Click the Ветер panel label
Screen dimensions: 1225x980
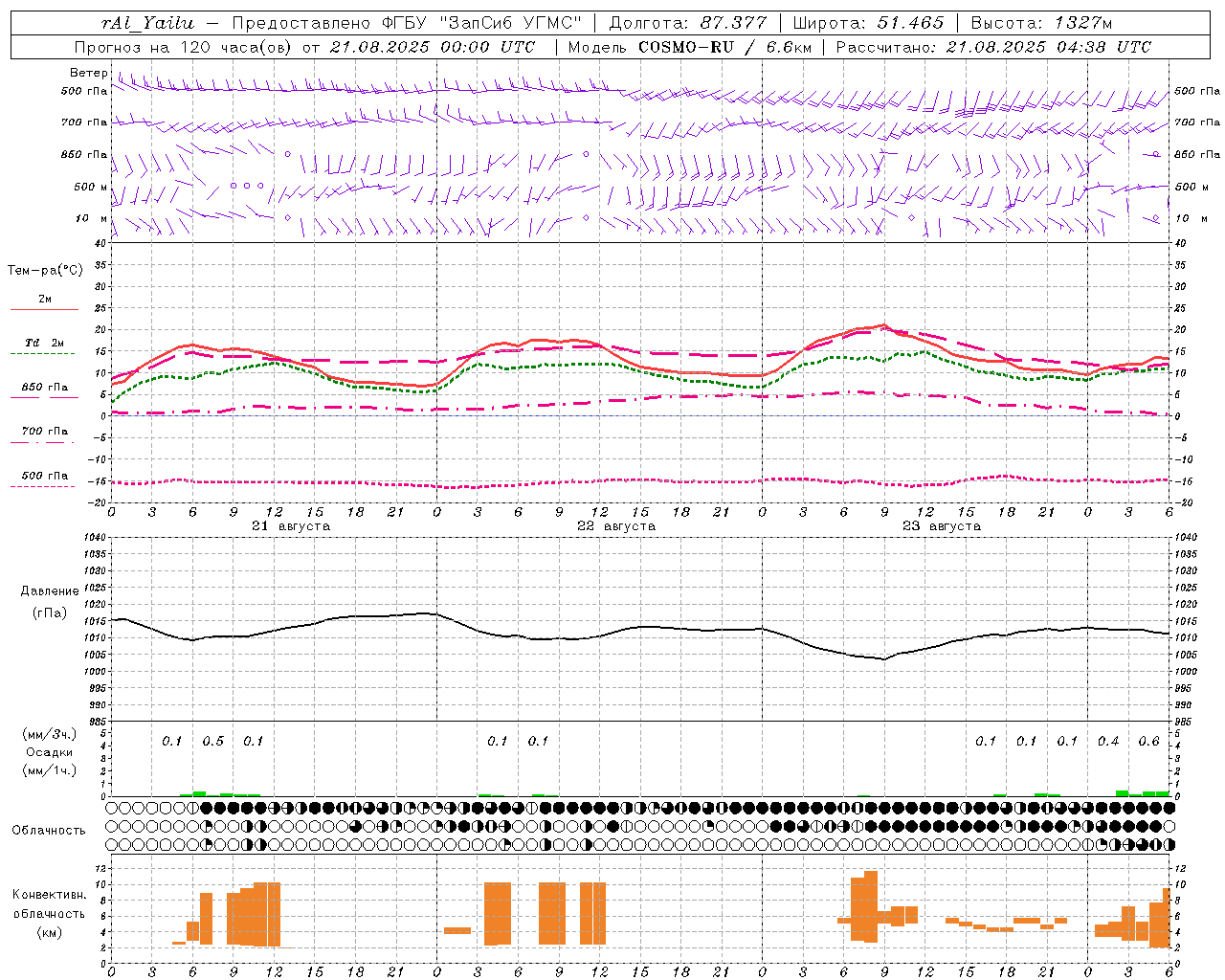(88, 73)
